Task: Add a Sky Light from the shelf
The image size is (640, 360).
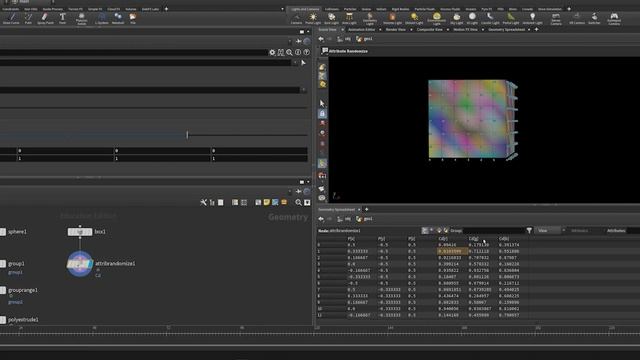Action: click(x=456, y=19)
